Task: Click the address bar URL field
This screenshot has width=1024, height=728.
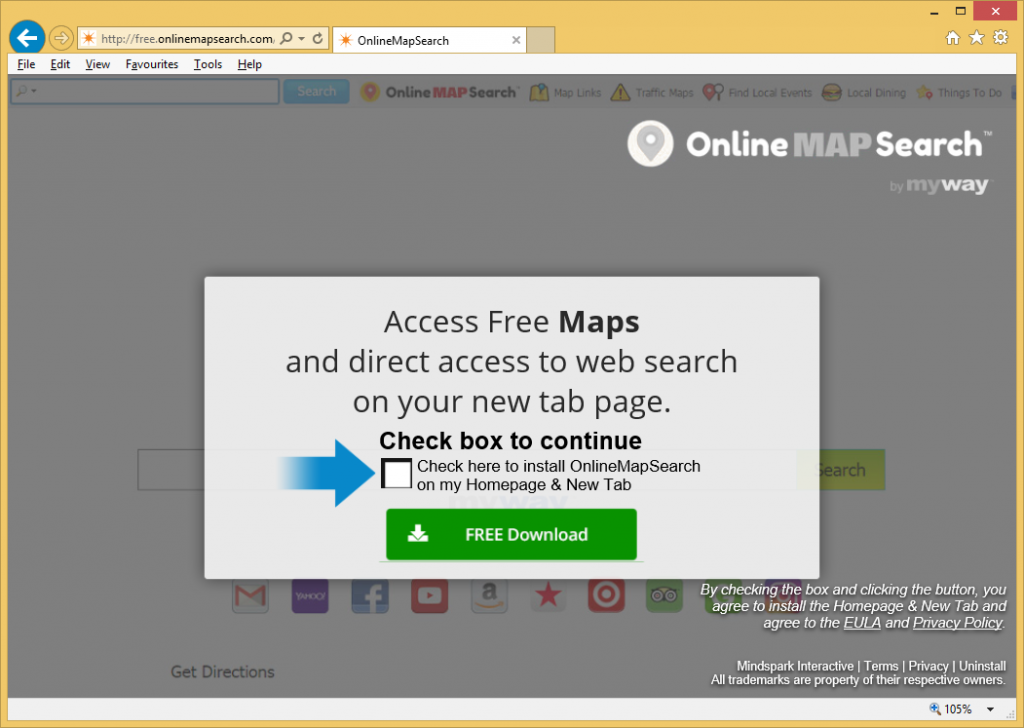Action: tap(185, 39)
